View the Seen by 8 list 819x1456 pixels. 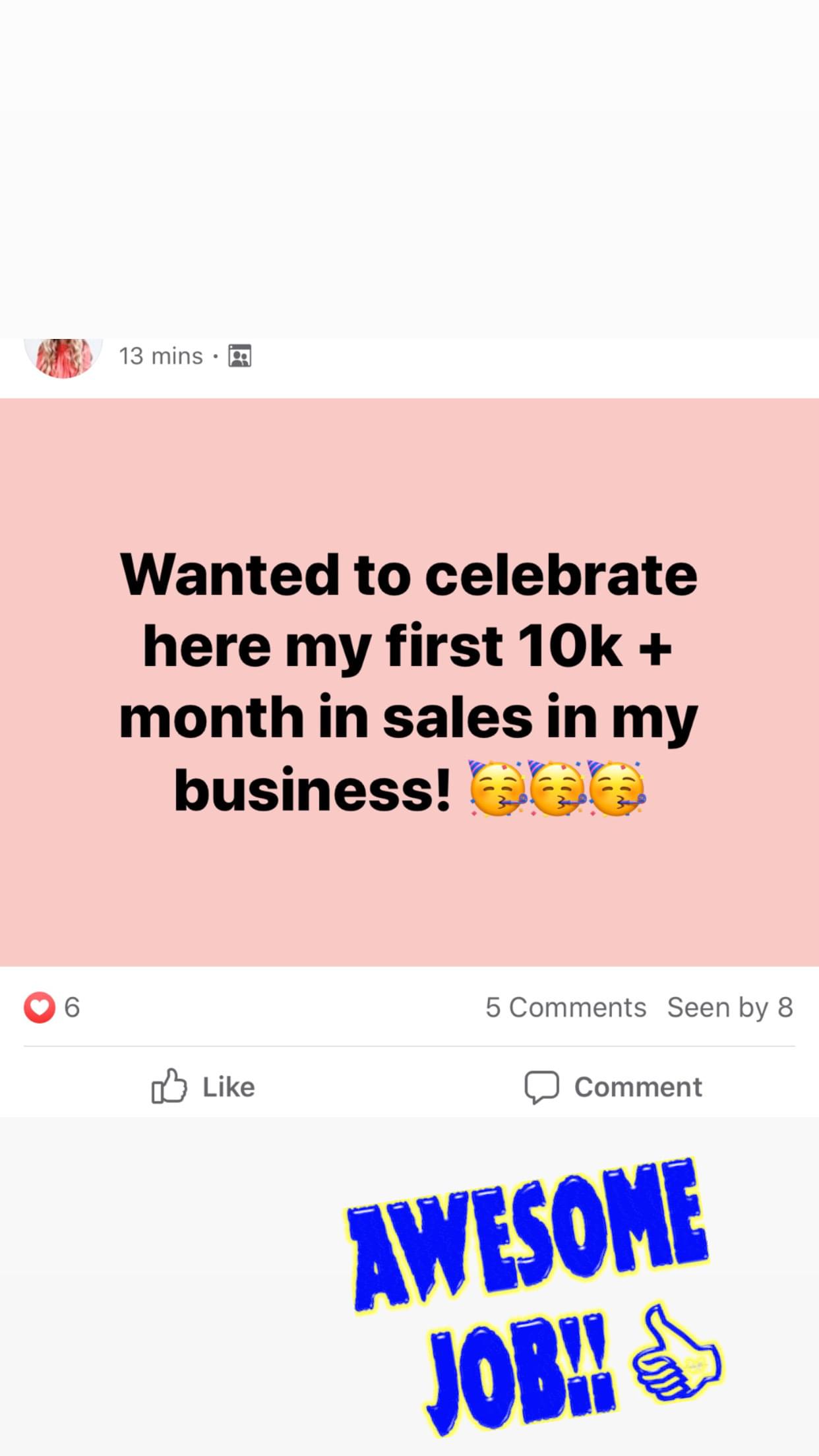pyautogui.click(x=729, y=1008)
